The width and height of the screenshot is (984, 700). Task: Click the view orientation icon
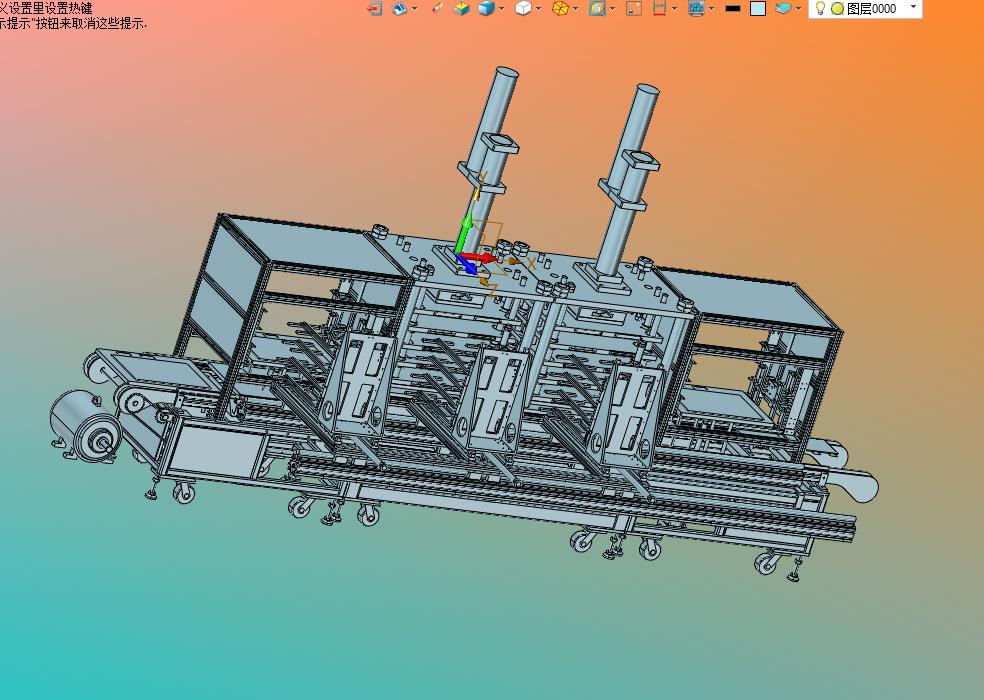click(x=399, y=8)
